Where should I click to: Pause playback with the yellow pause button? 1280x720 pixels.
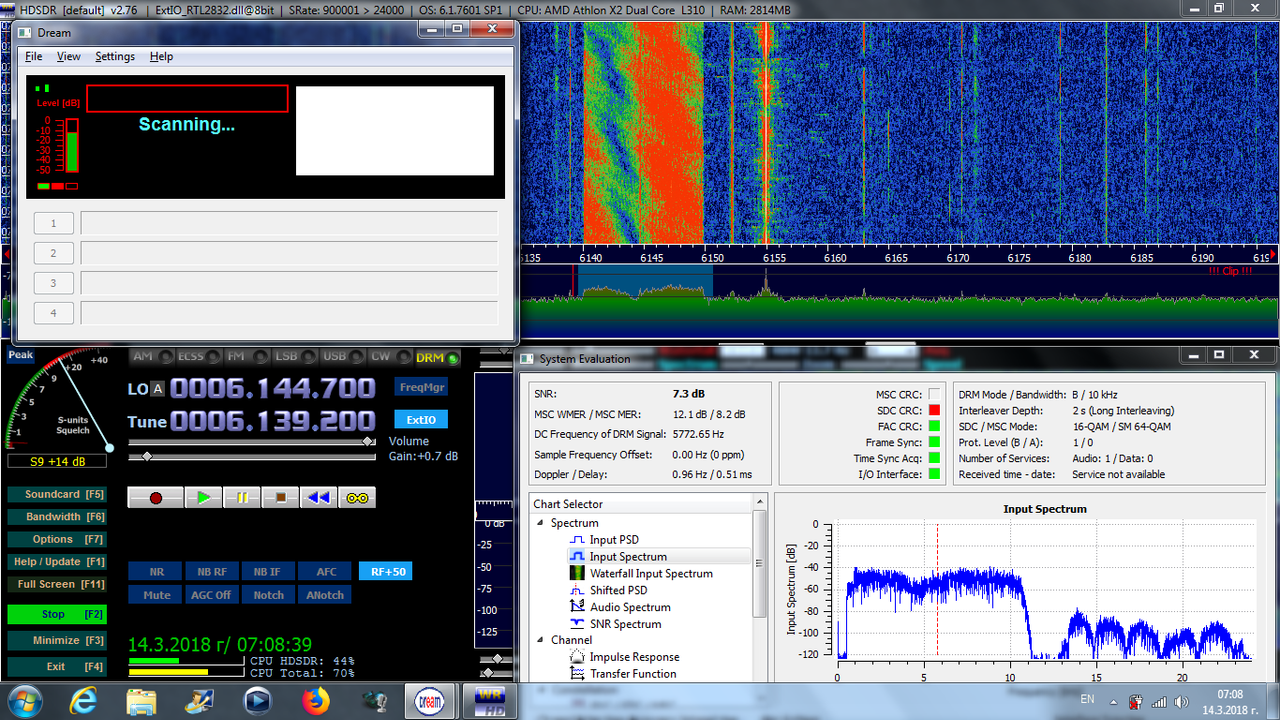[241, 497]
